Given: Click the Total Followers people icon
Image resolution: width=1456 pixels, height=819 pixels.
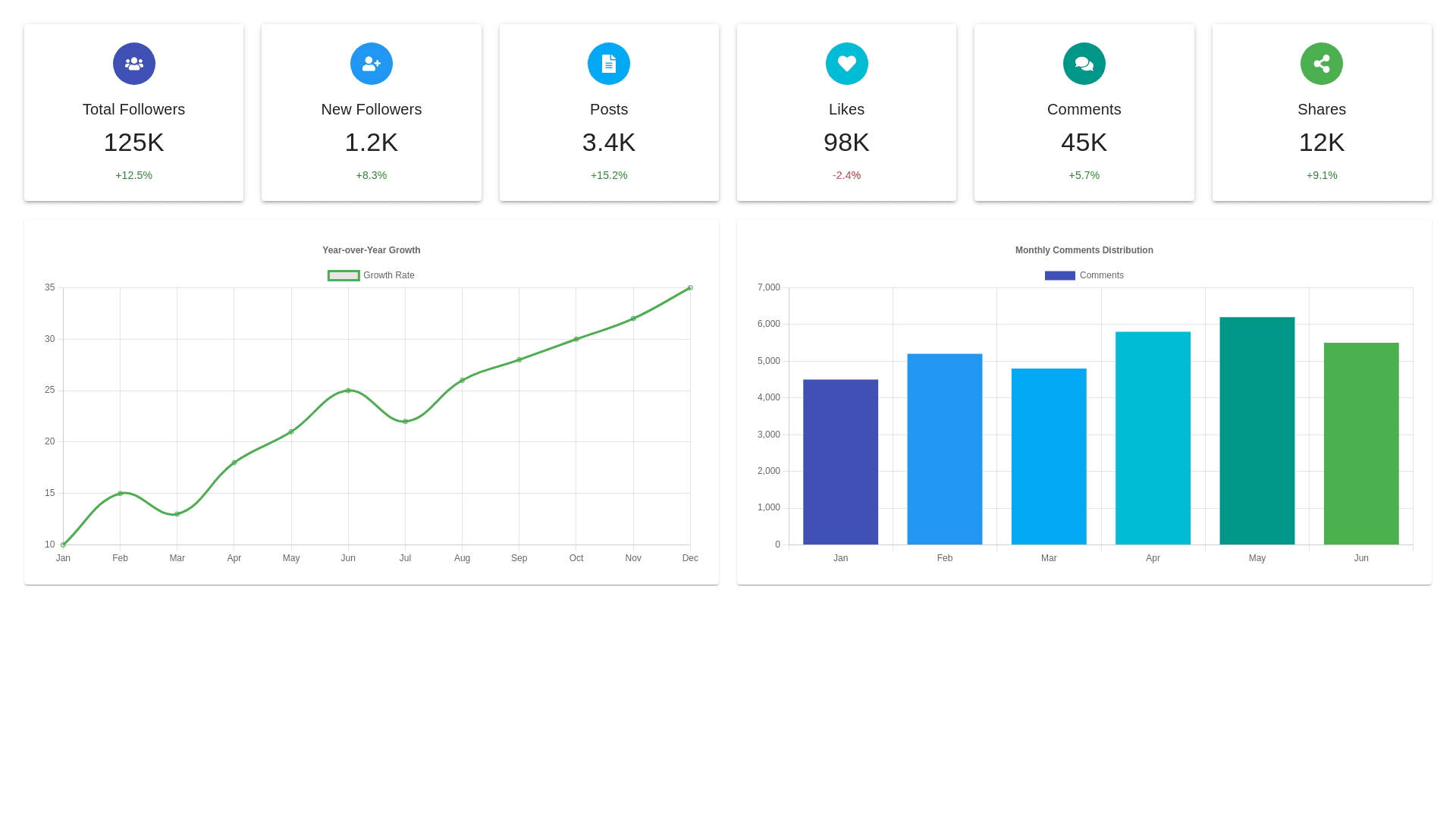Looking at the screenshot, I should click(133, 64).
